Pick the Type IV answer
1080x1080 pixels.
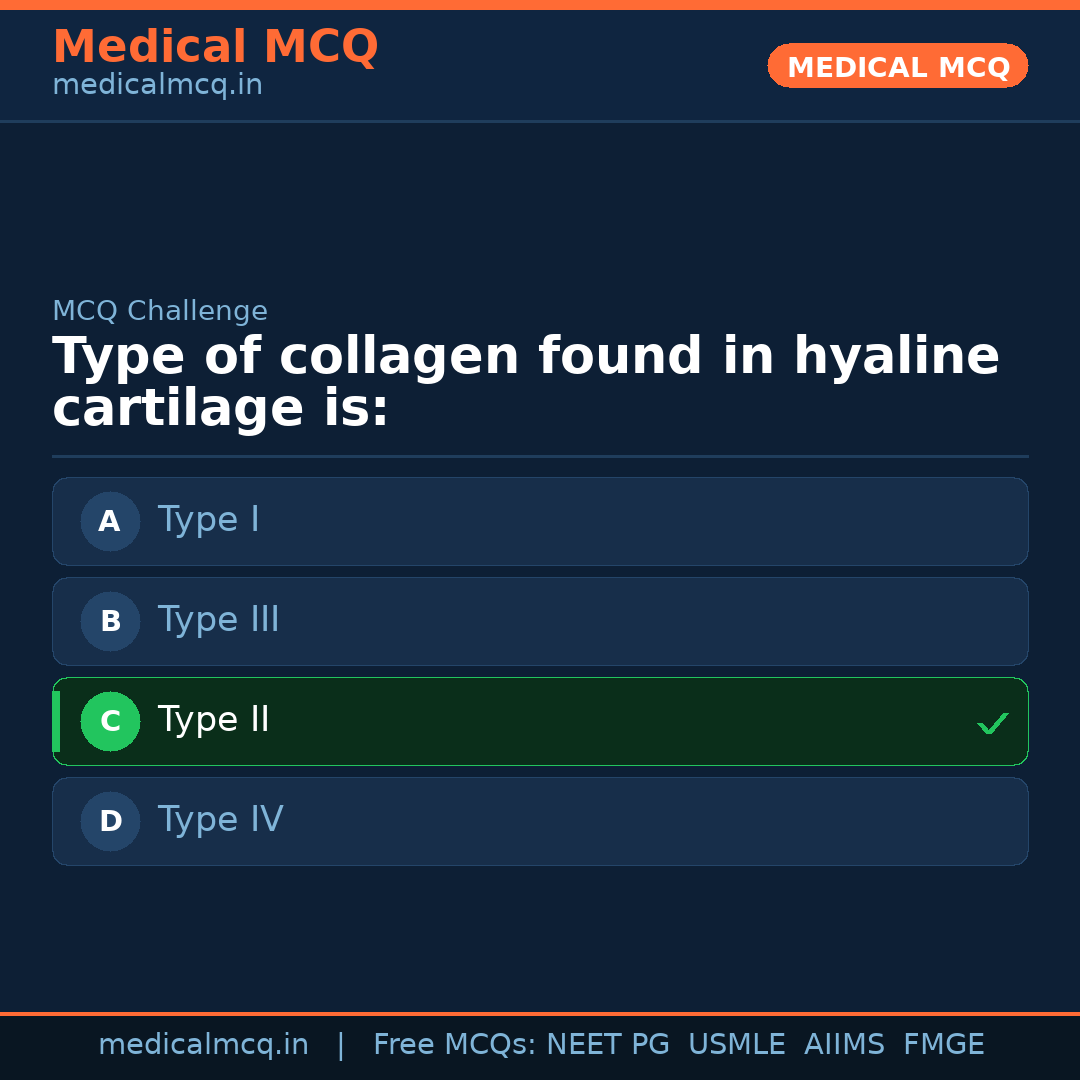(221, 820)
